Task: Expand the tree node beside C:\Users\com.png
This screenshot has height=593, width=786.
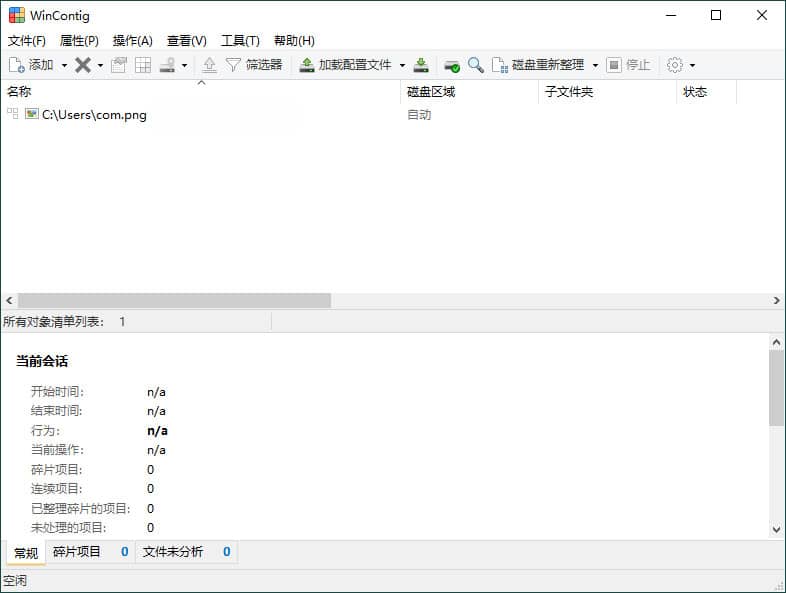Action: (13, 114)
